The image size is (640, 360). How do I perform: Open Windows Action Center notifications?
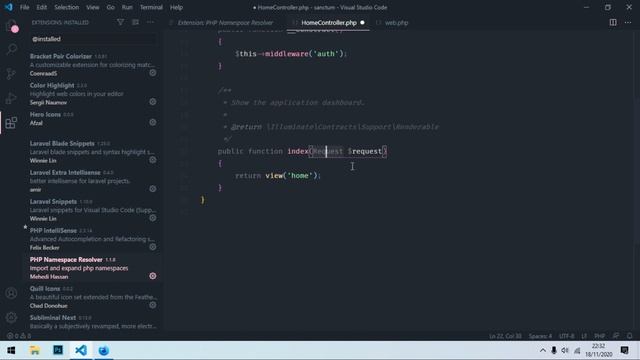coord(624,350)
